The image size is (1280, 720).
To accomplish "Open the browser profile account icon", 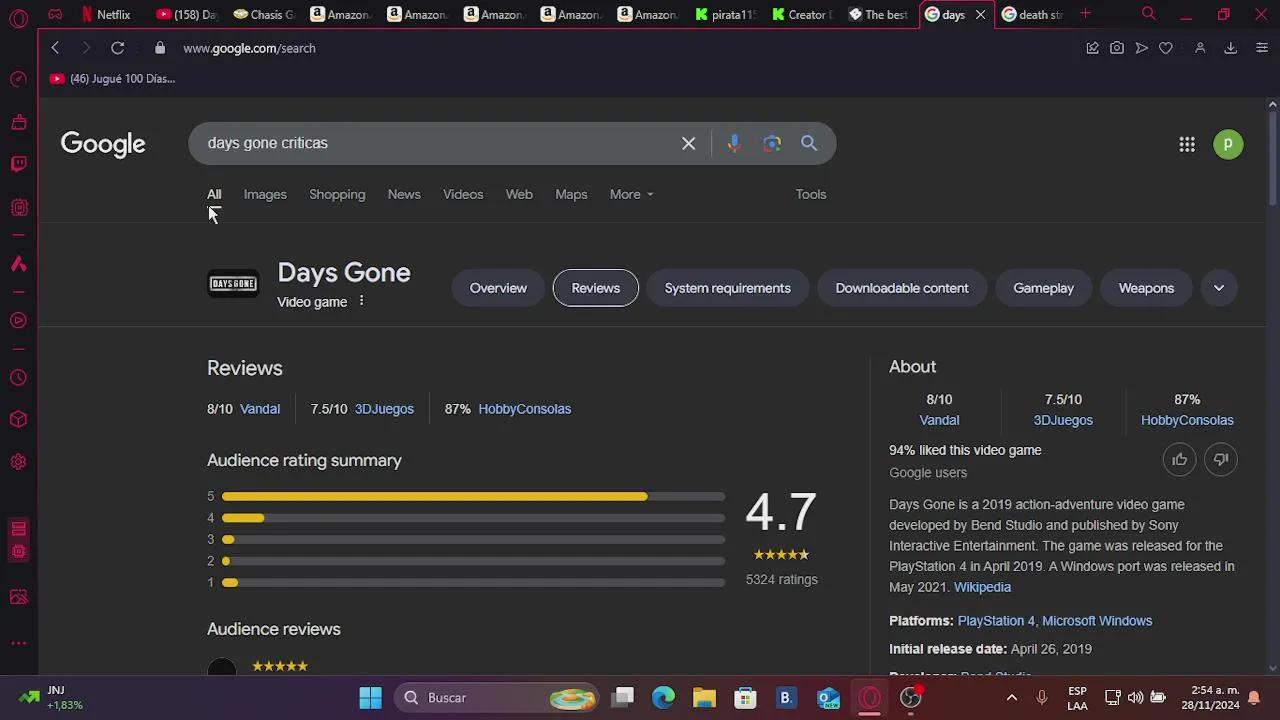I will [x=1200, y=48].
